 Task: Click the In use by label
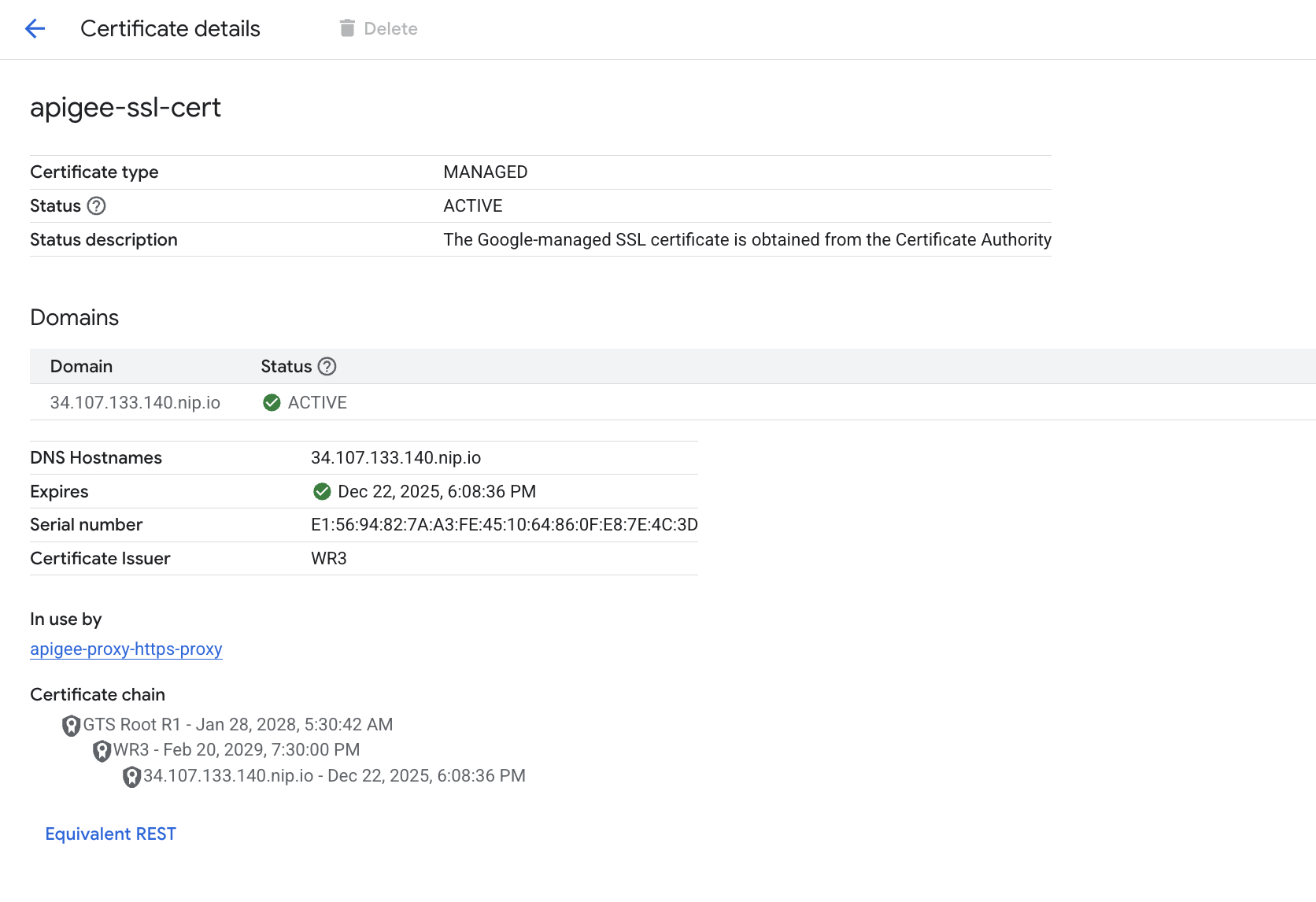(66, 619)
